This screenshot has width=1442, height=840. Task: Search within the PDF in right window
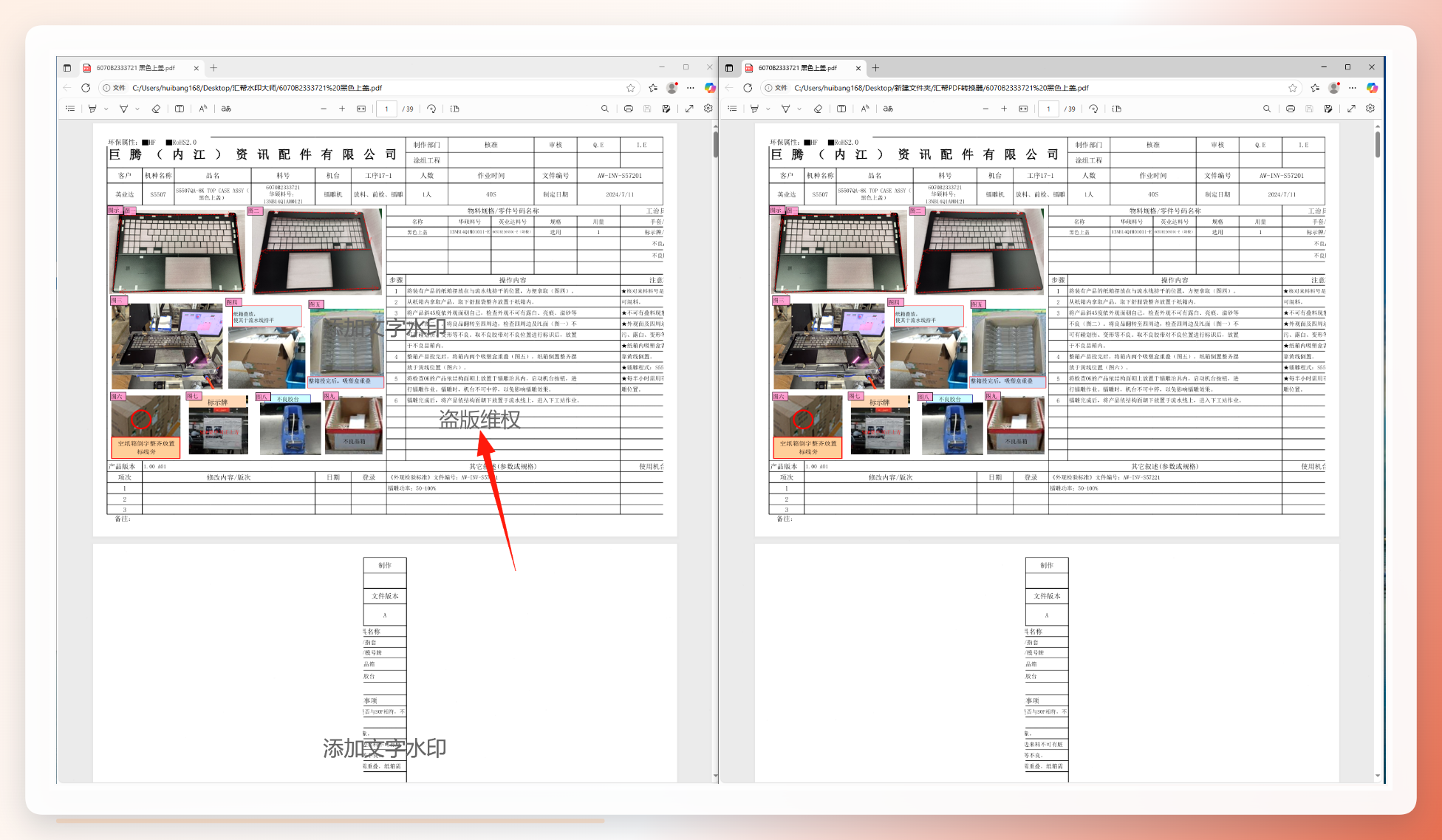[1267, 109]
